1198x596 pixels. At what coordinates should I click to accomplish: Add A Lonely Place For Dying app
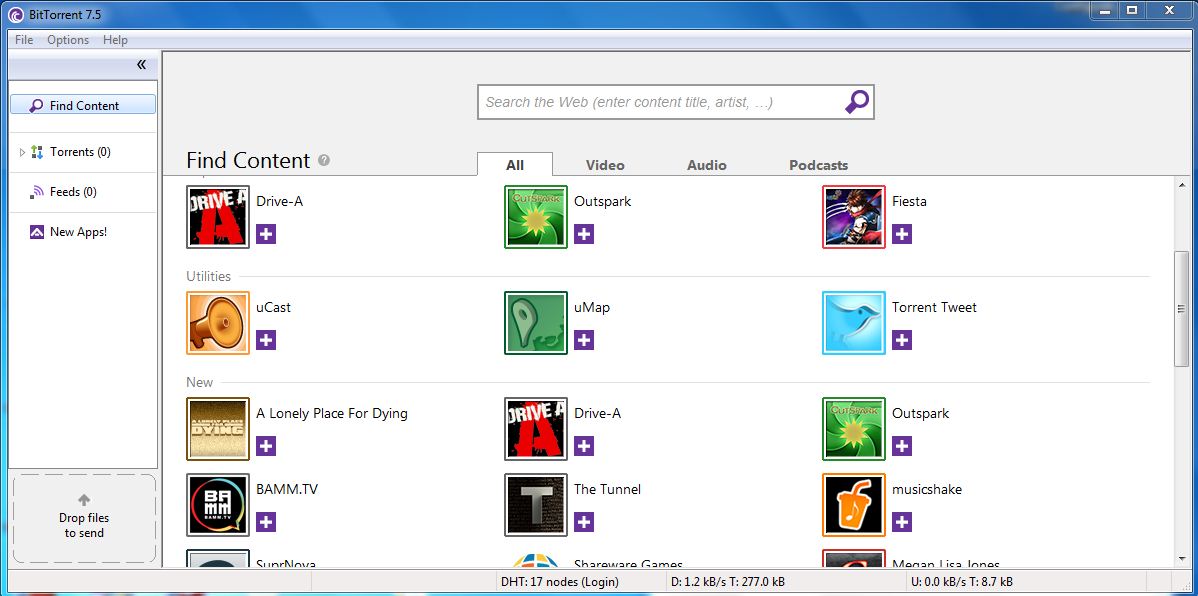[266, 445]
